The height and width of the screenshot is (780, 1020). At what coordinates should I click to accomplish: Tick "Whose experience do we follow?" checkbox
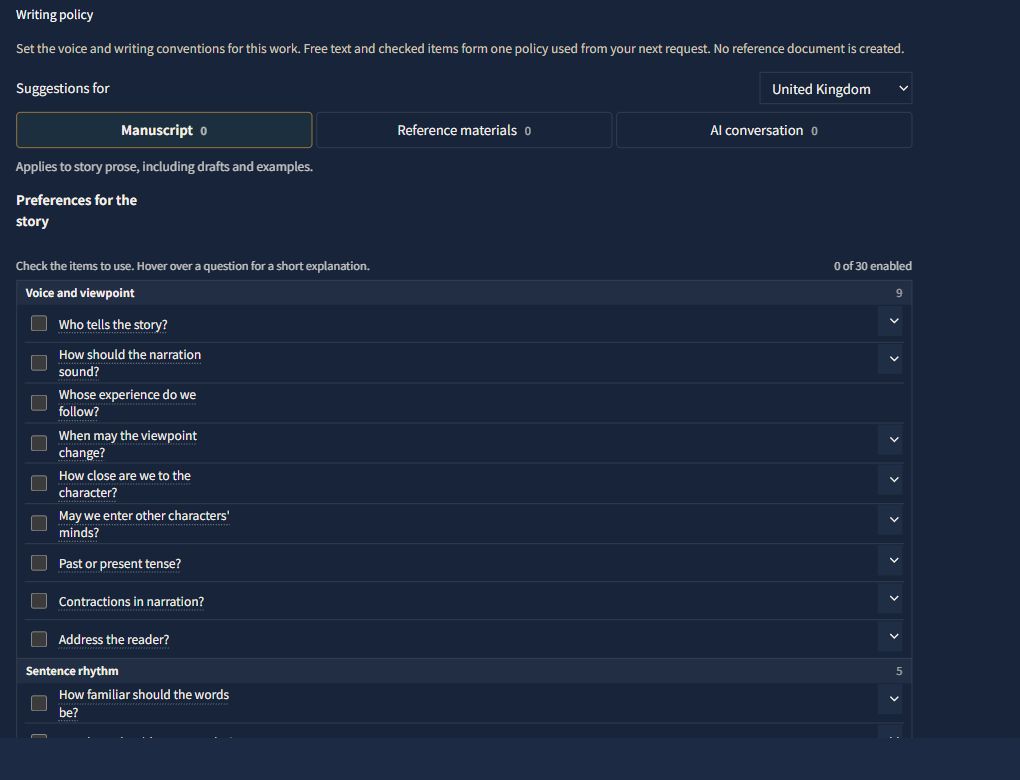pos(39,403)
